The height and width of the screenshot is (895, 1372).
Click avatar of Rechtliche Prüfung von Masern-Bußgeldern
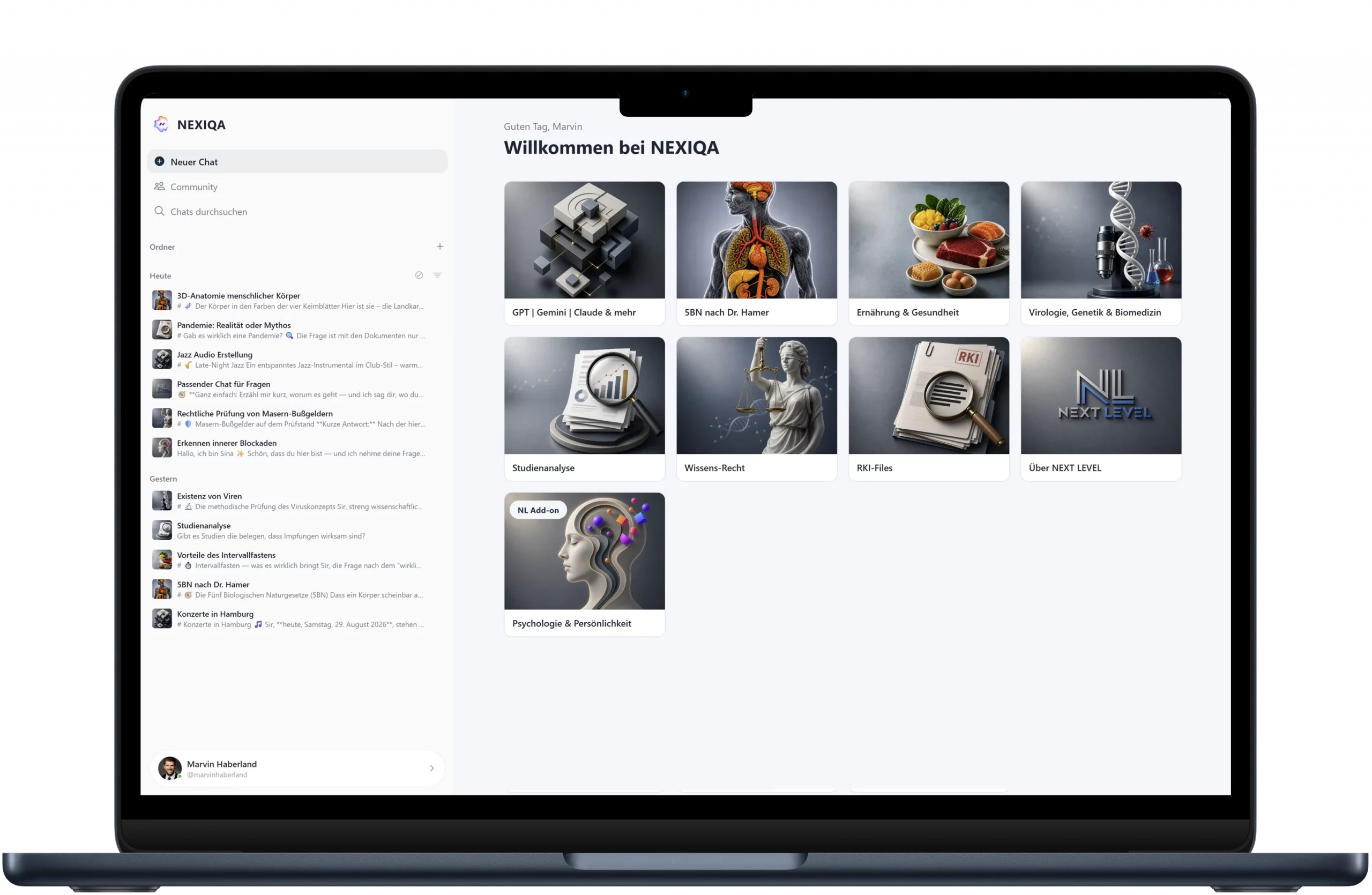[x=162, y=418]
